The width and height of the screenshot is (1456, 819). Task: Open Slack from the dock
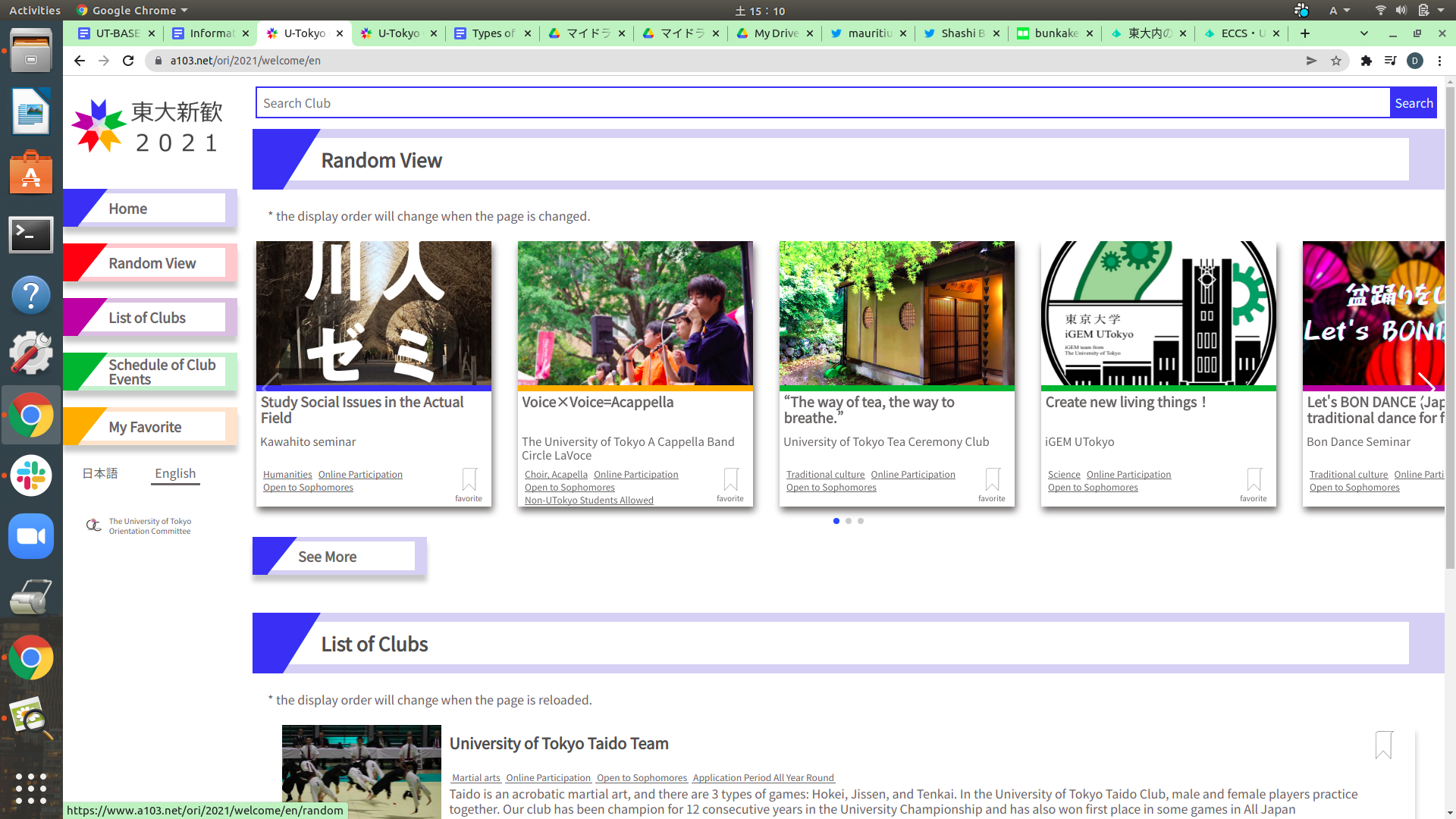(x=31, y=475)
